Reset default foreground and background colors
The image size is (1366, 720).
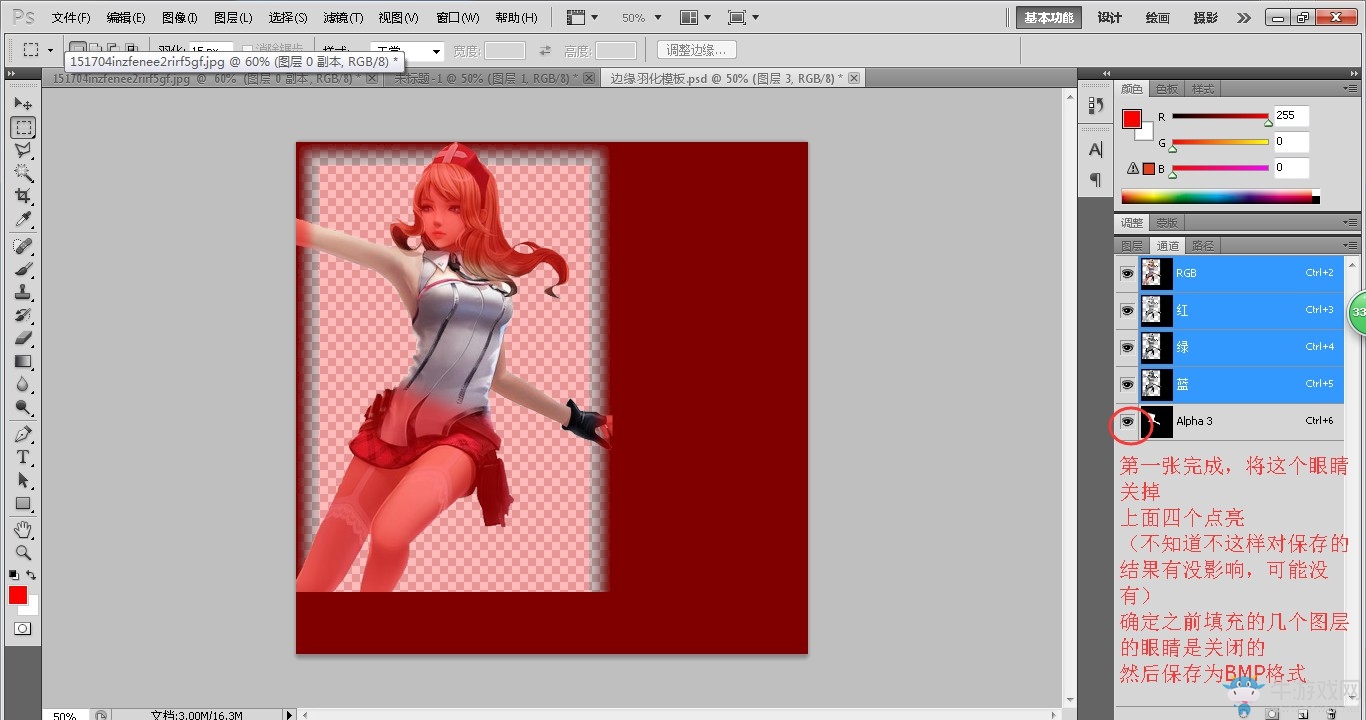tap(13, 575)
